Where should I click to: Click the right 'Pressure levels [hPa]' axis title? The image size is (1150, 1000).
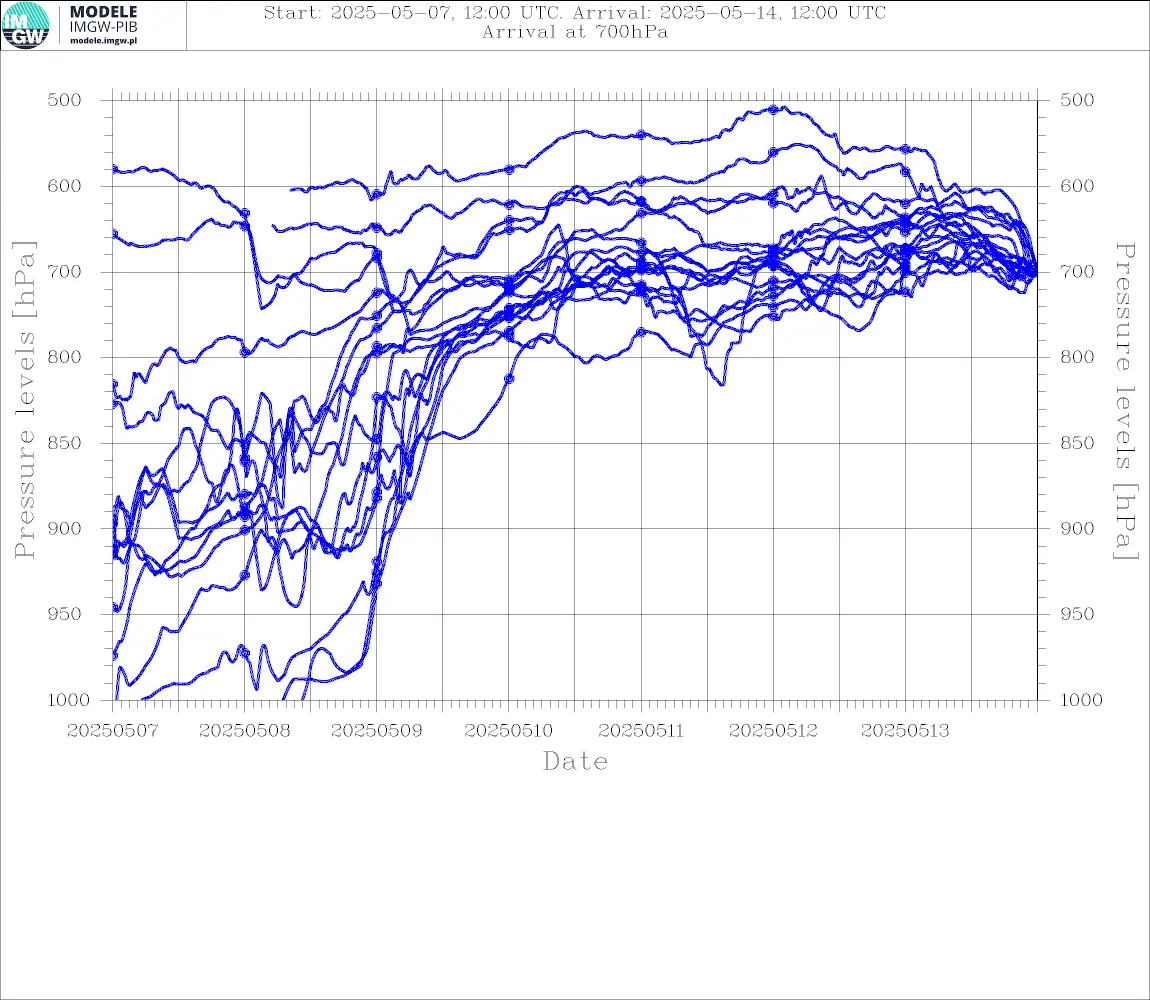pyautogui.click(x=1126, y=401)
